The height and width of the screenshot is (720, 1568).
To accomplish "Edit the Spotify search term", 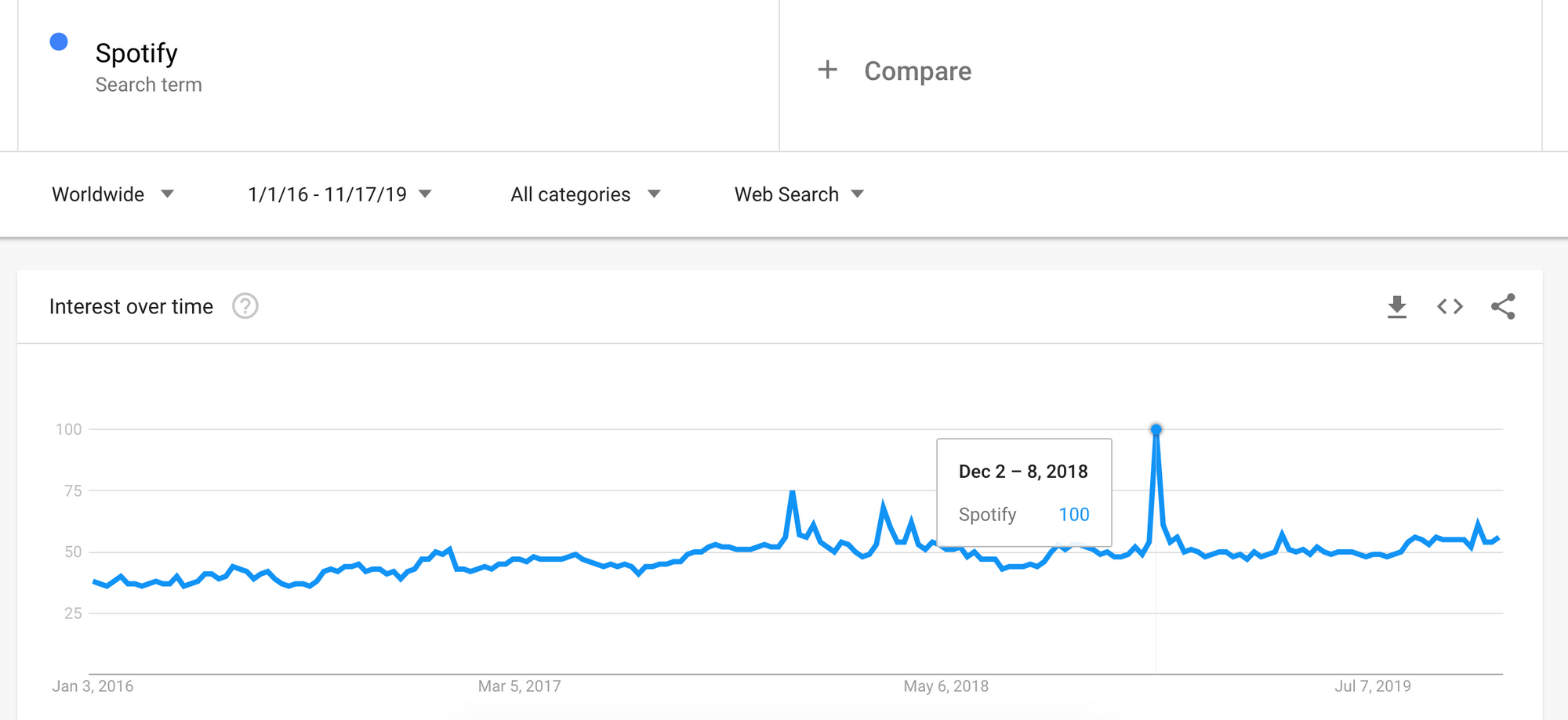I will pyautogui.click(x=136, y=53).
